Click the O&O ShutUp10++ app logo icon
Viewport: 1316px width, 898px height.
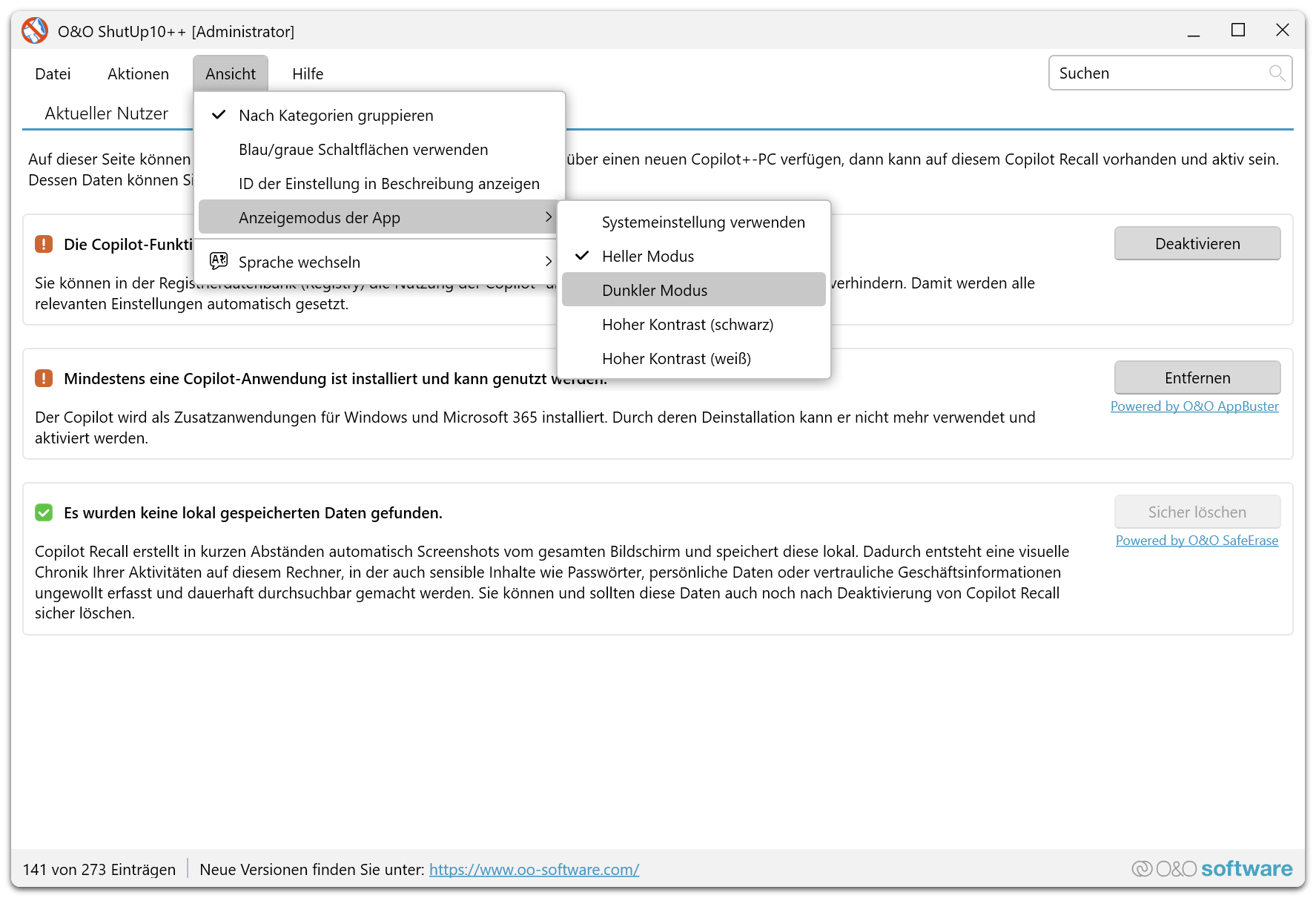click(x=34, y=31)
